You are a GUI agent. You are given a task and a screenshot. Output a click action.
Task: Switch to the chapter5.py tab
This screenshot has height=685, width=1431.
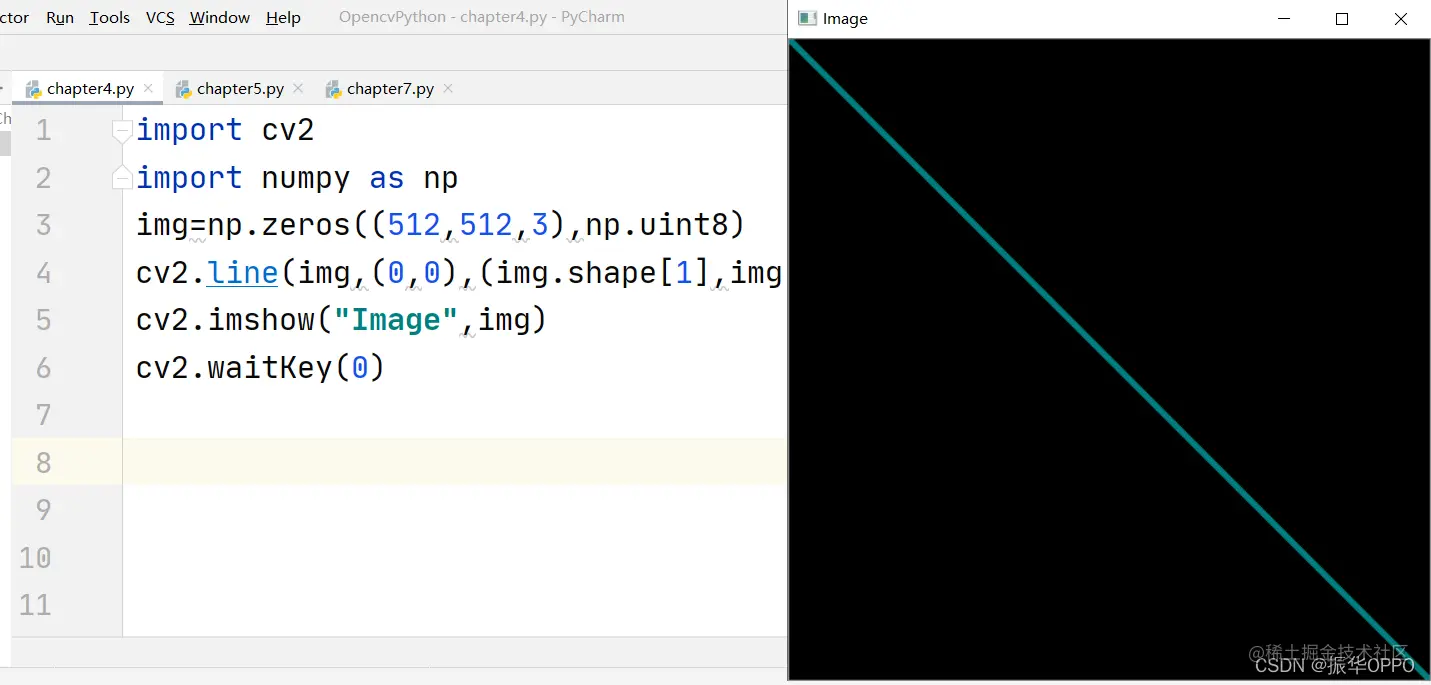tap(240, 89)
